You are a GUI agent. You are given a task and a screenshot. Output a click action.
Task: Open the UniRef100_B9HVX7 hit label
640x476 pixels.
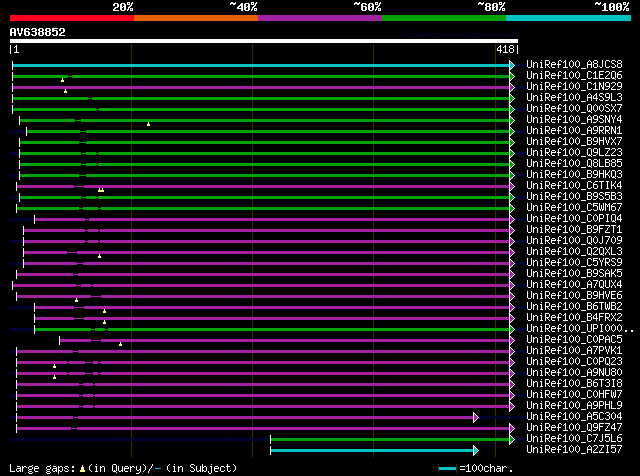click(x=574, y=142)
